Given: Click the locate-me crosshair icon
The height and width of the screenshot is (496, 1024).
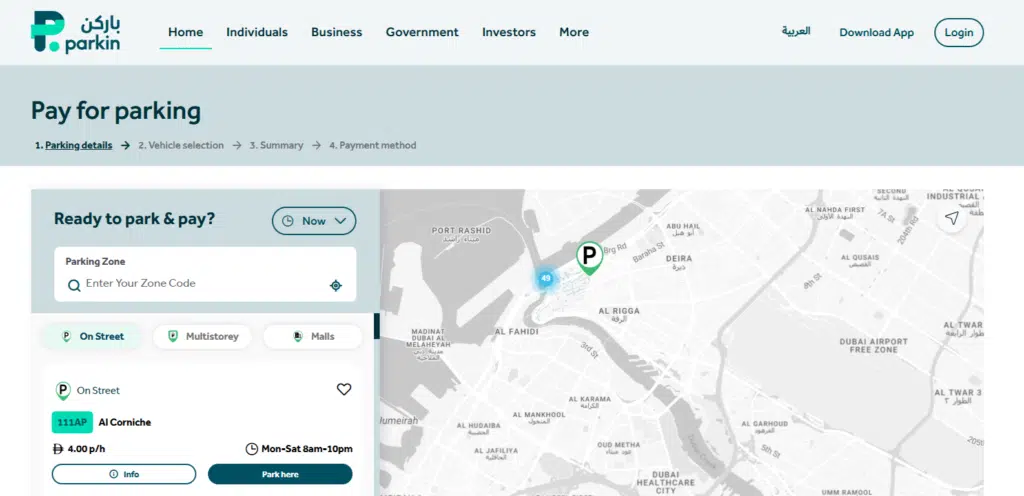Looking at the screenshot, I should tap(336, 285).
